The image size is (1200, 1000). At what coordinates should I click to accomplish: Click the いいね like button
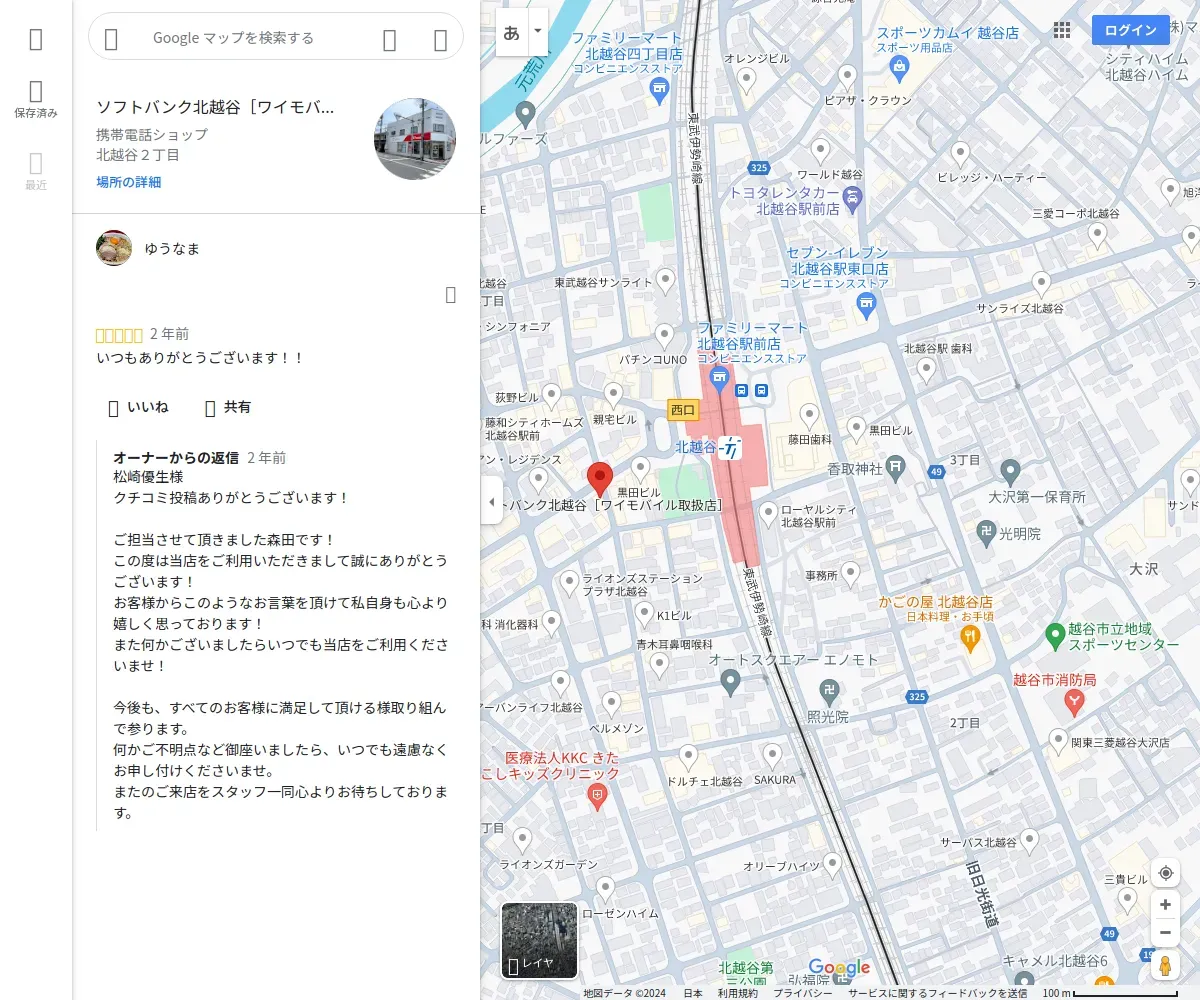(138, 407)
